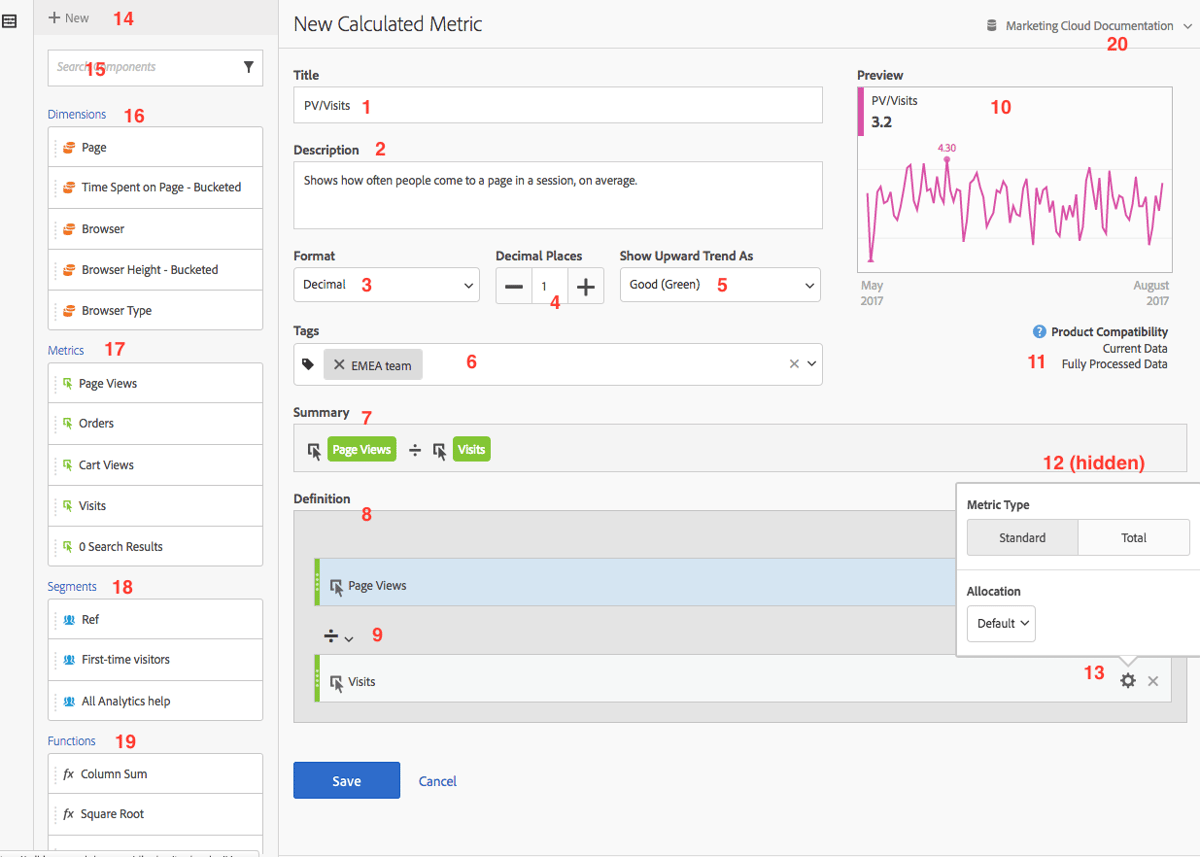1200x857 pixels.
Task: Open the Show Upward Trend As dropdown
Action: [x=719, y=284]
